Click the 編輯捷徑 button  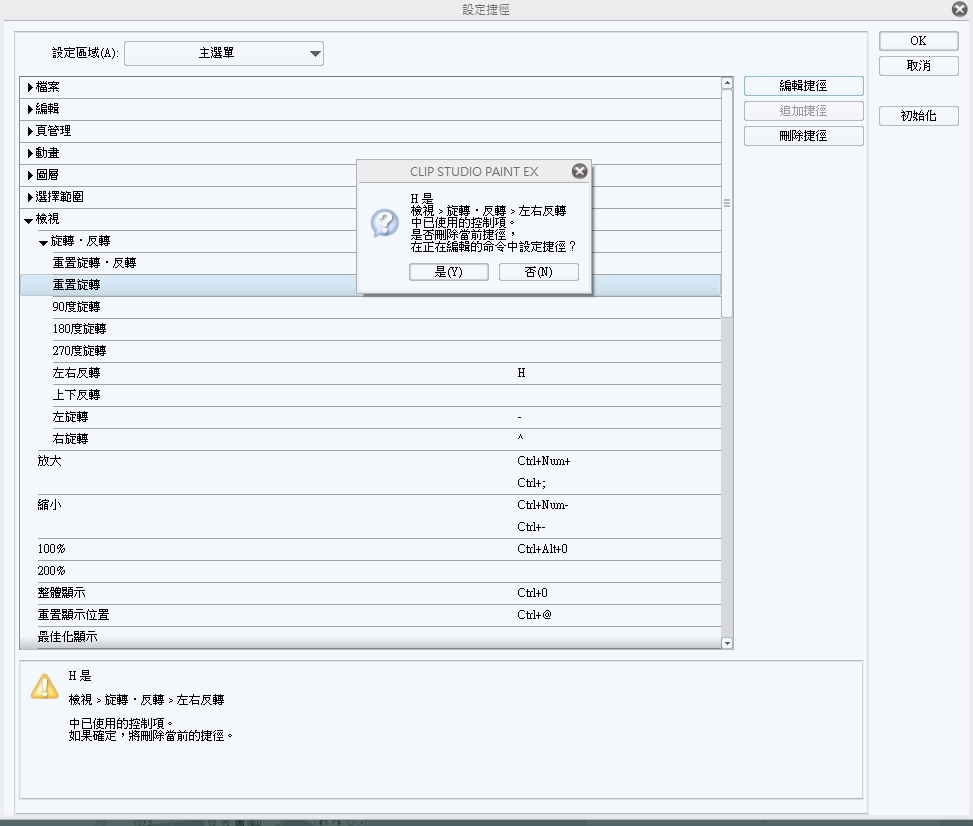tap(804, 86)
